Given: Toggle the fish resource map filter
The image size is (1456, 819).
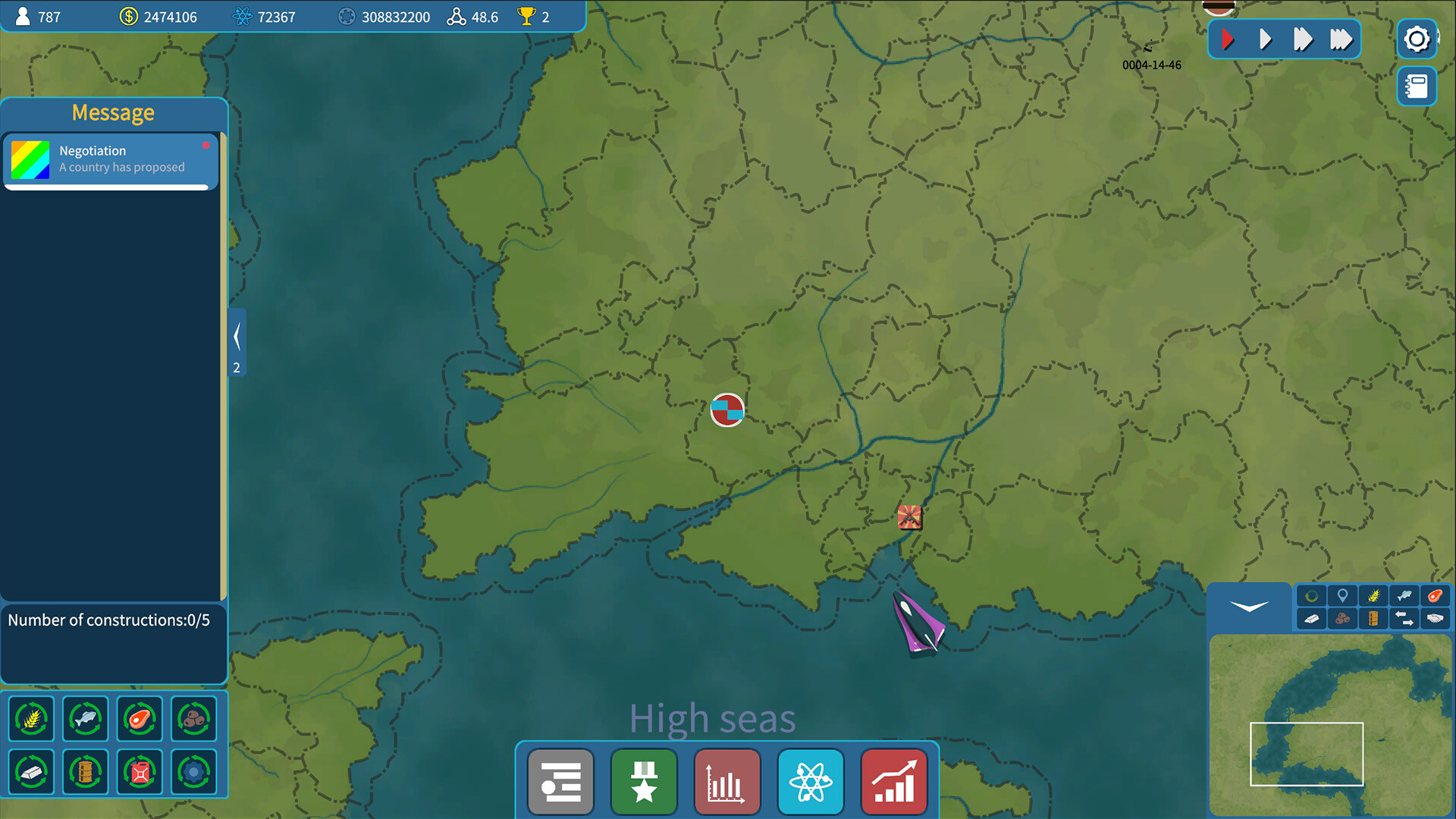Looking at the screenshot, I should [x=1404, y=596].
